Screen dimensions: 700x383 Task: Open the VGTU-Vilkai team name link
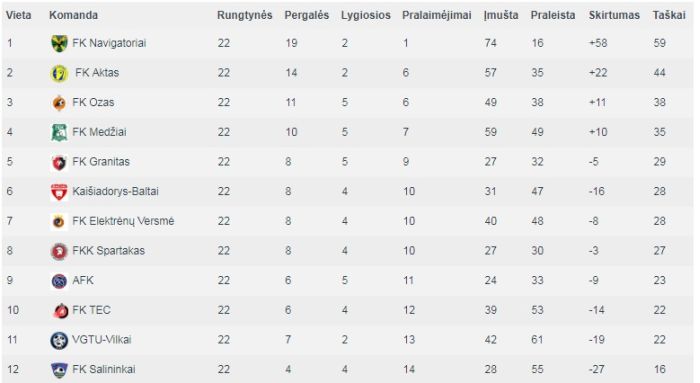[102, 340]
